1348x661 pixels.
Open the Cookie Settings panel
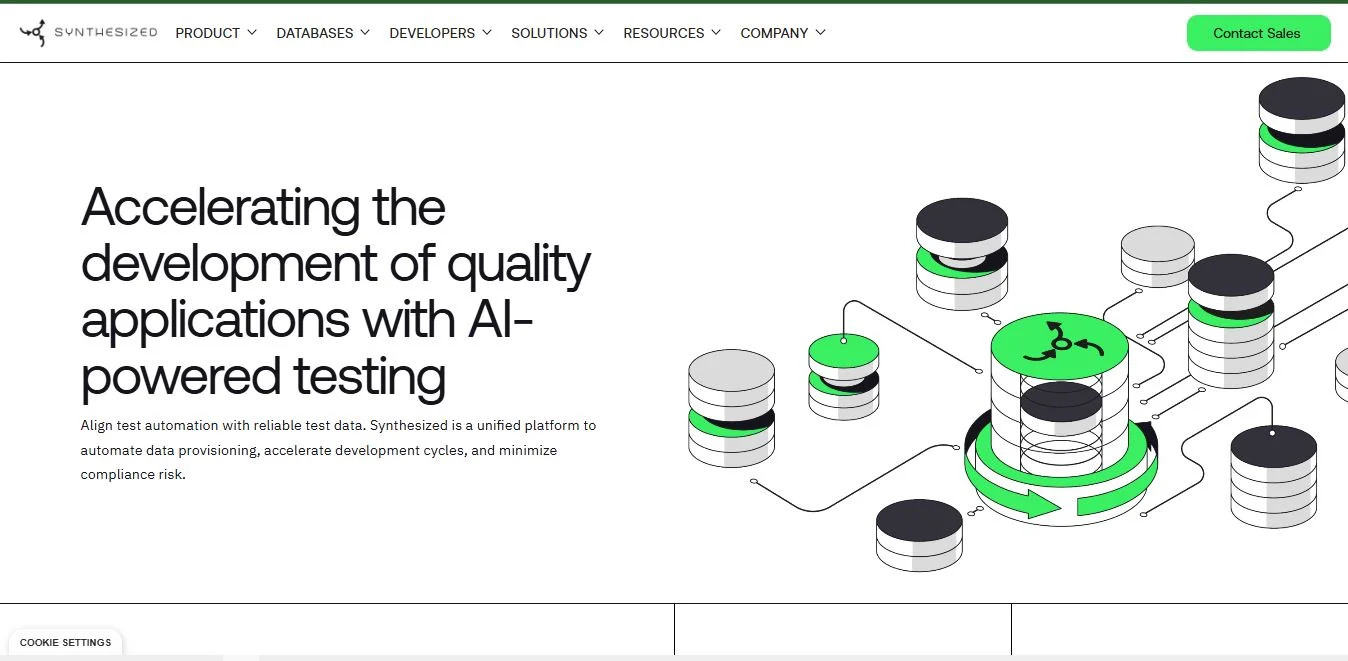(x=65, y=642)
